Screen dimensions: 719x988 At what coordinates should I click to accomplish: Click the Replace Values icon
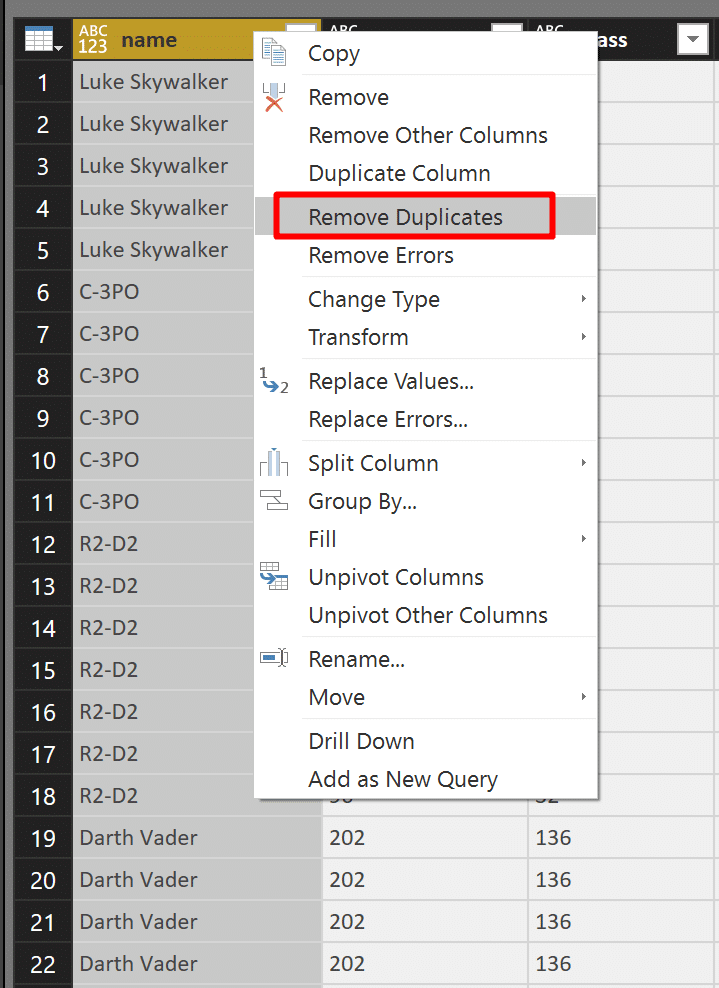[x=274, y=381]
